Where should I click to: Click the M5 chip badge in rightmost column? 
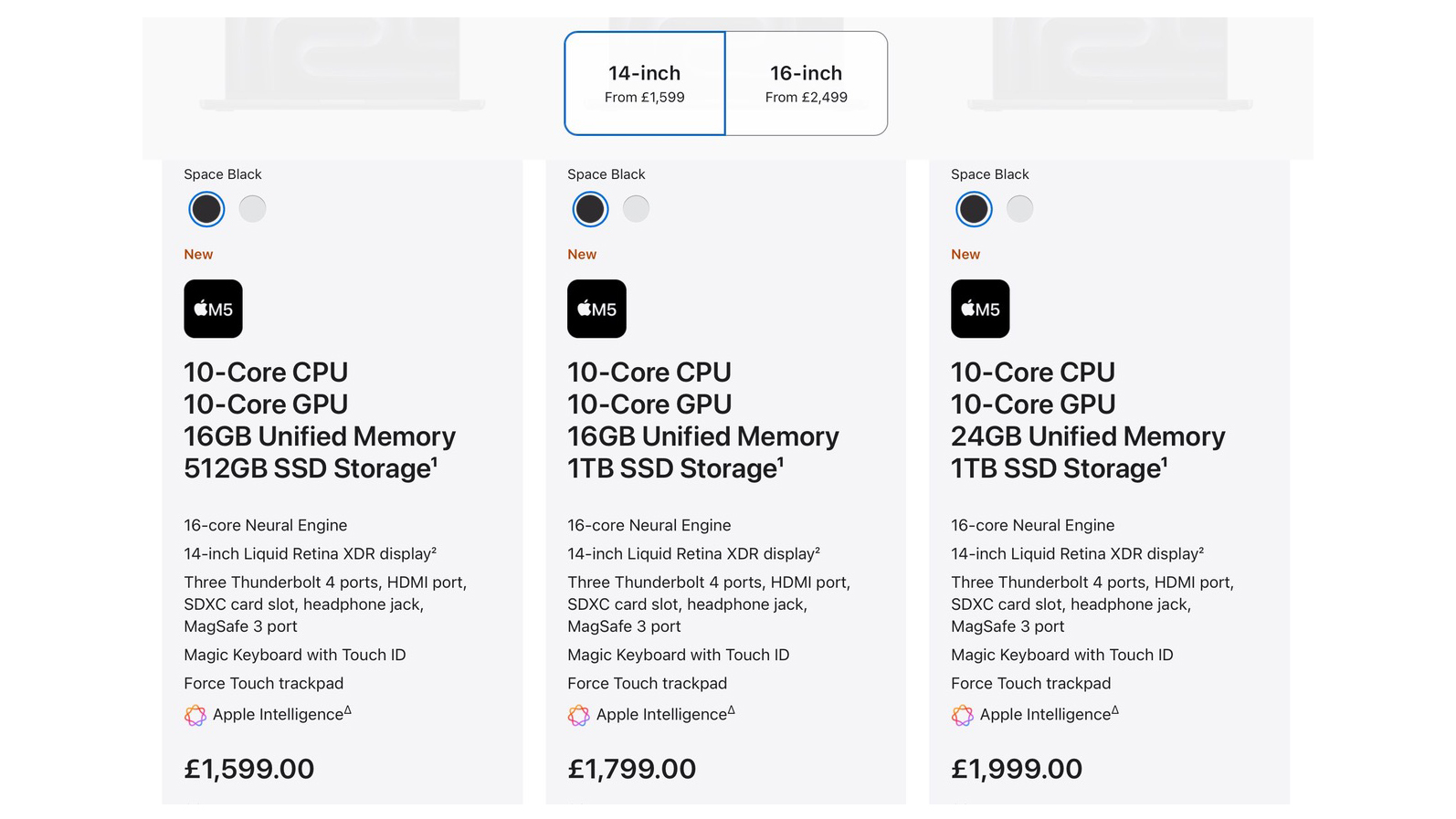click(980, 309)
